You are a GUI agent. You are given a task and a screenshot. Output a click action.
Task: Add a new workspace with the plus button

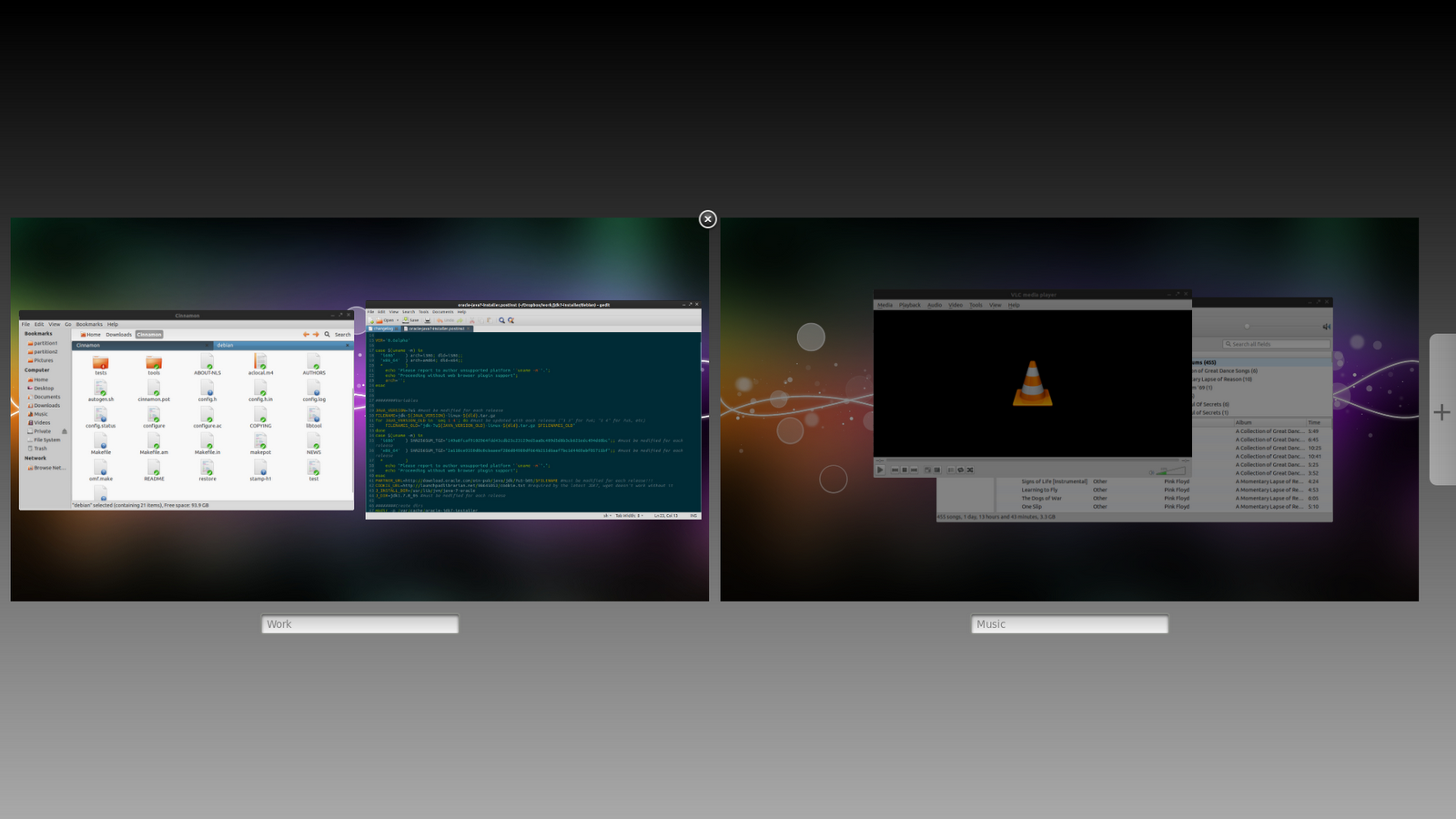pos(1442,412)
